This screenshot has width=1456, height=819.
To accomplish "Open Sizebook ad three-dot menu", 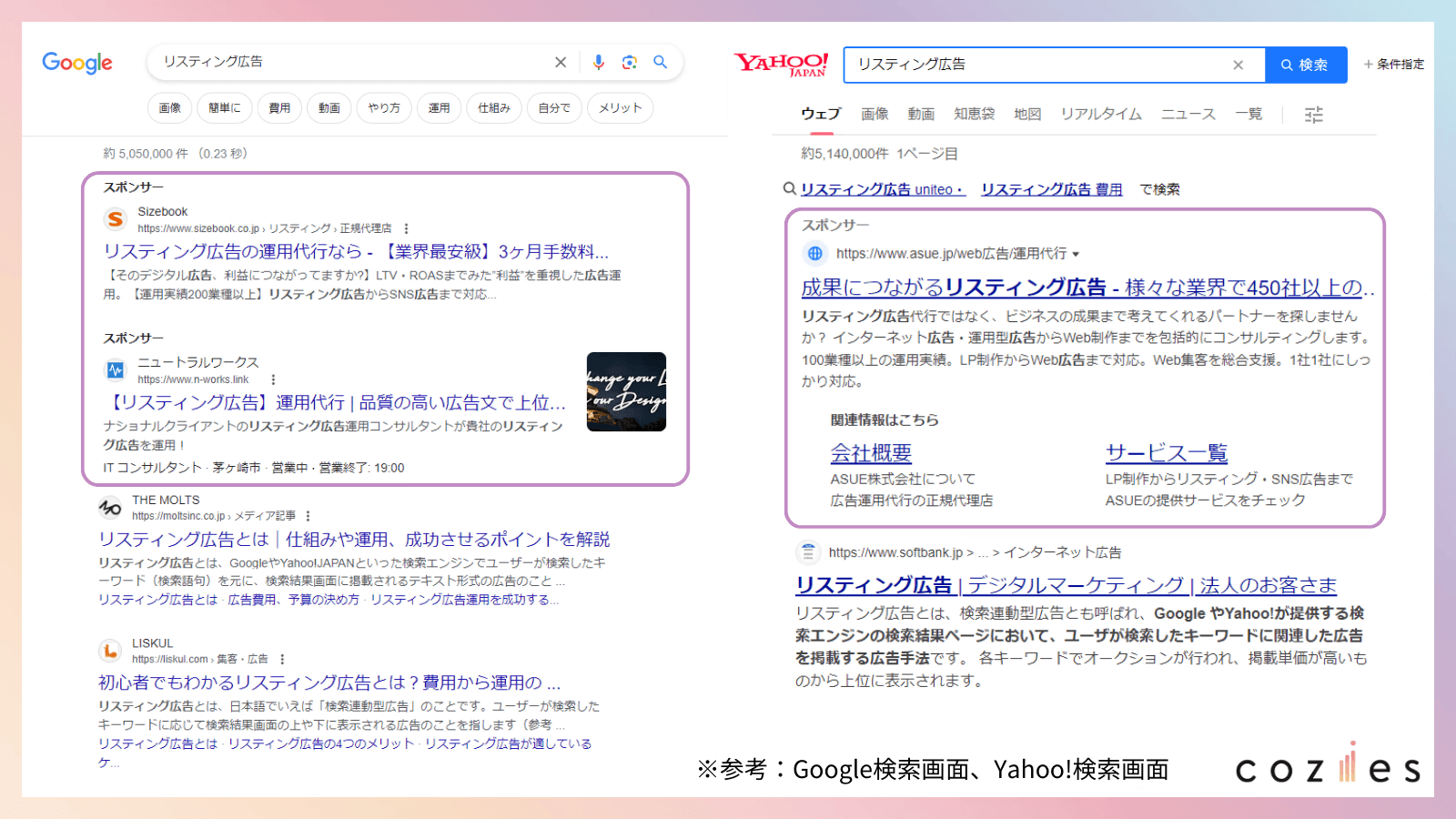I will coord(406,228).
